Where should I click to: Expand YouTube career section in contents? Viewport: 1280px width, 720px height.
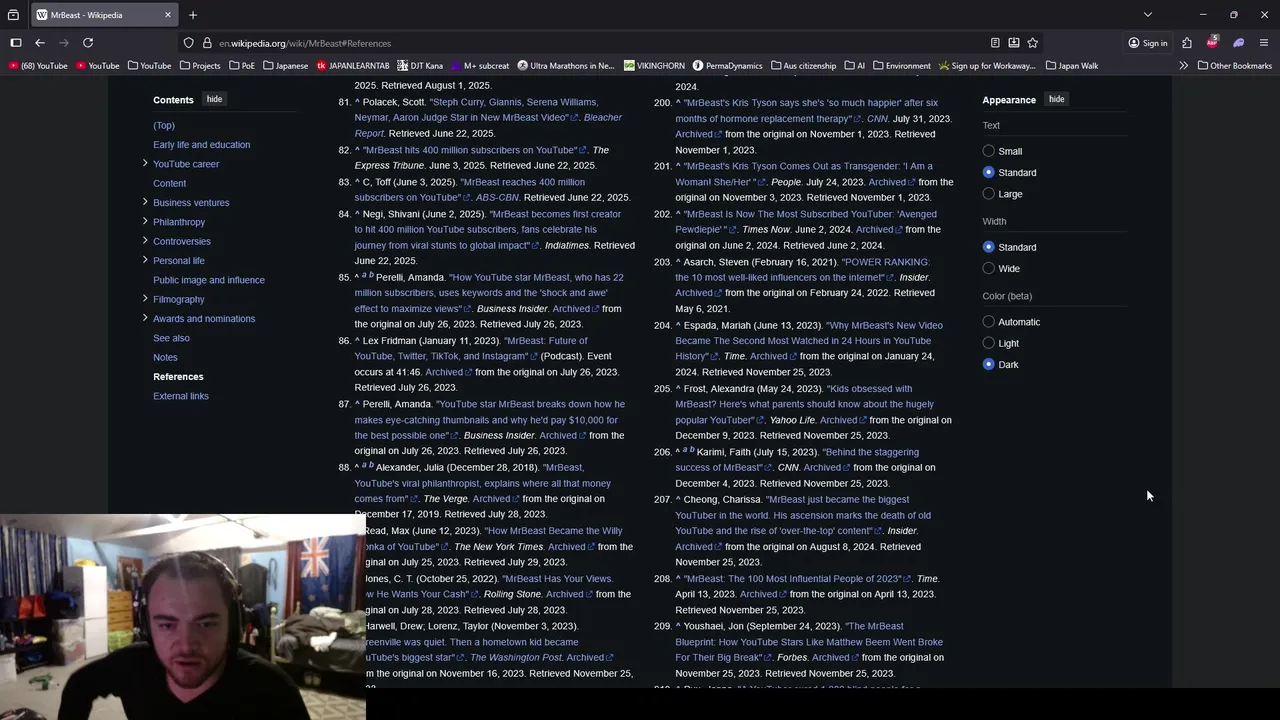145,163
